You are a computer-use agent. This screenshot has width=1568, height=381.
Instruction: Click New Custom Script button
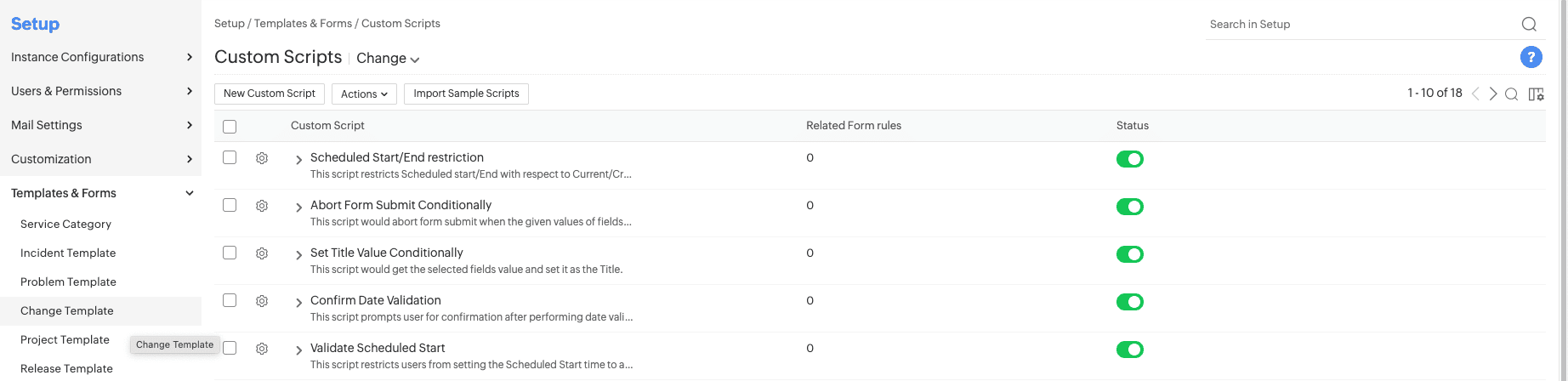pyautogui.click(x=269, y=94)
